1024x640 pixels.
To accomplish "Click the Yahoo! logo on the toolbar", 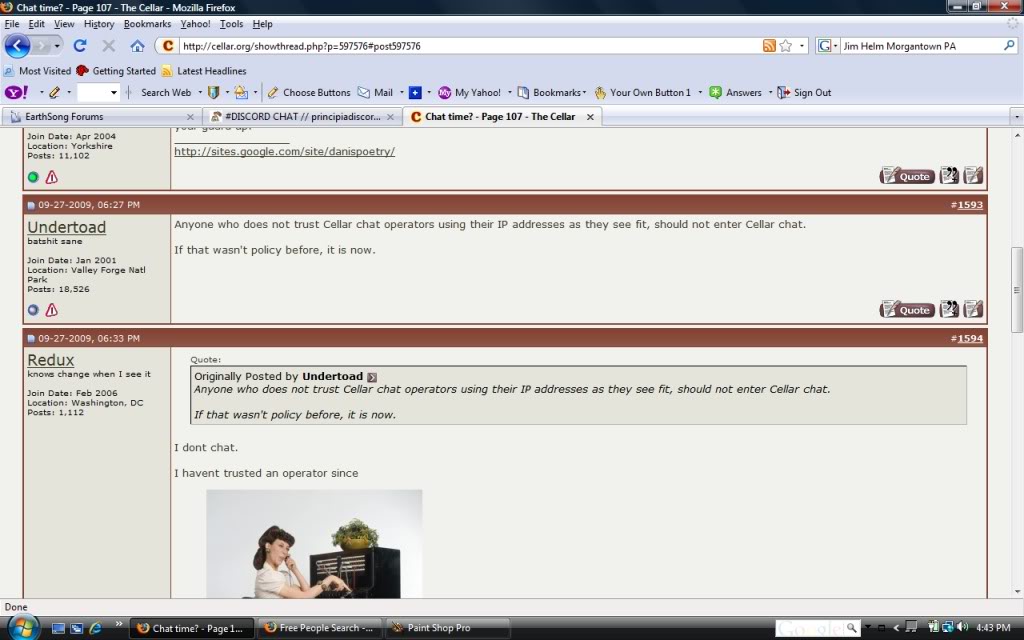I will coord(16,92).
